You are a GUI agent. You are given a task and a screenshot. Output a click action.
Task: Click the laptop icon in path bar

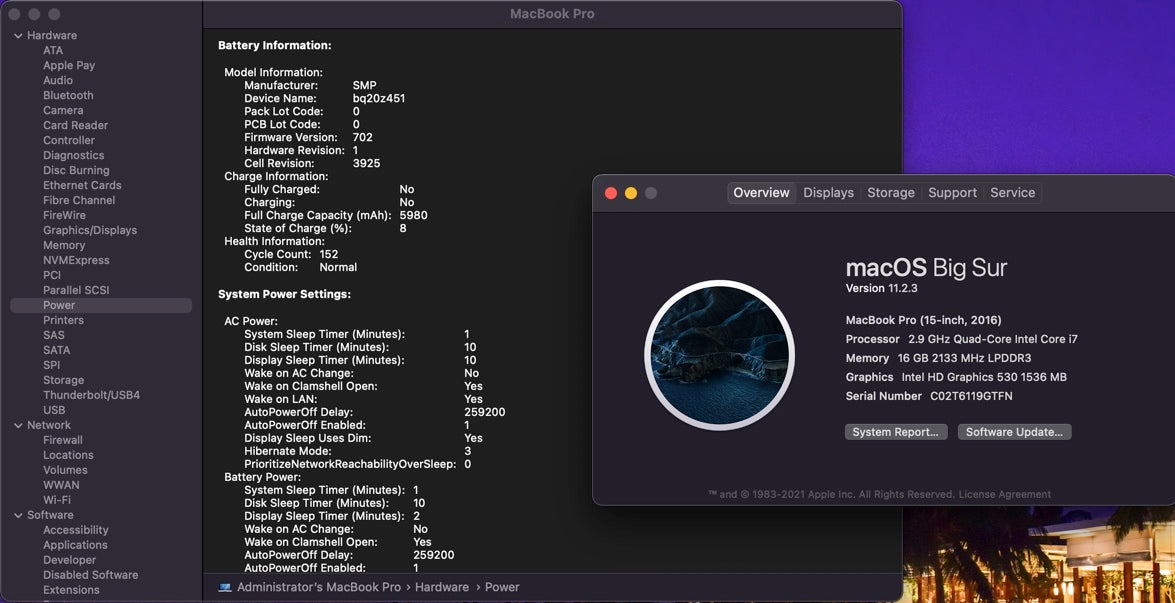225,587
